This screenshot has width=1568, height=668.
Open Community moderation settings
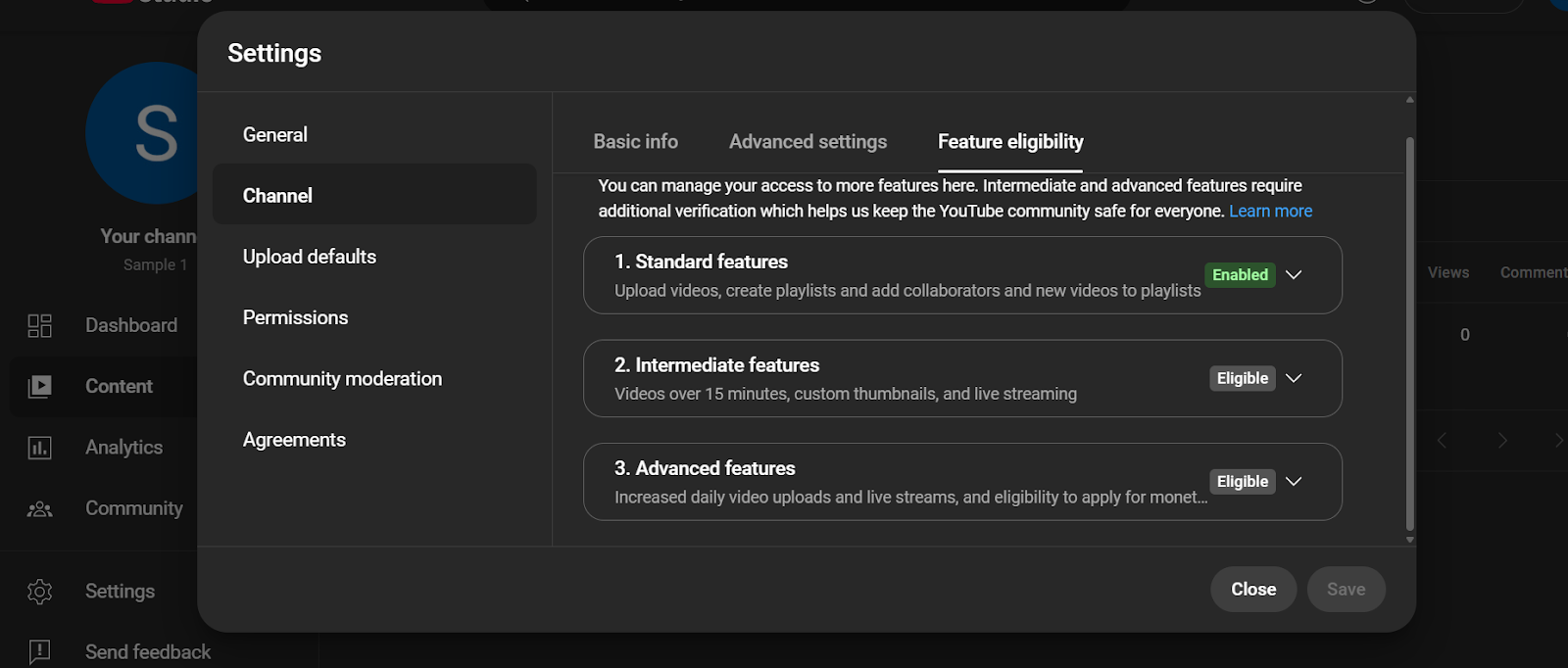click(374, 379)
